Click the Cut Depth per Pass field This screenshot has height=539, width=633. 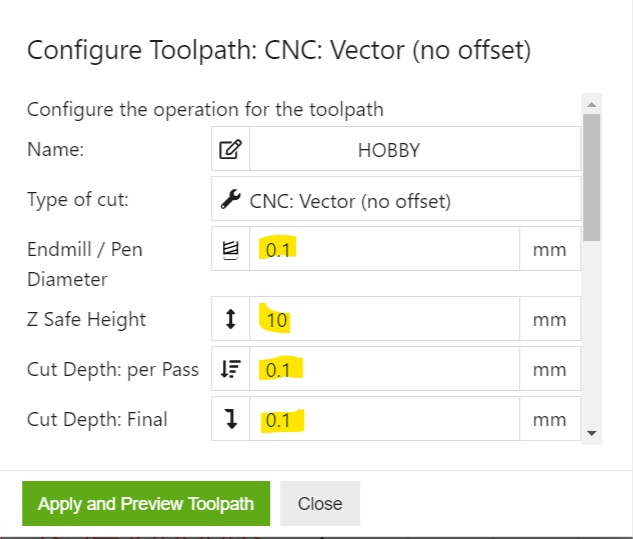pos(385,370)
